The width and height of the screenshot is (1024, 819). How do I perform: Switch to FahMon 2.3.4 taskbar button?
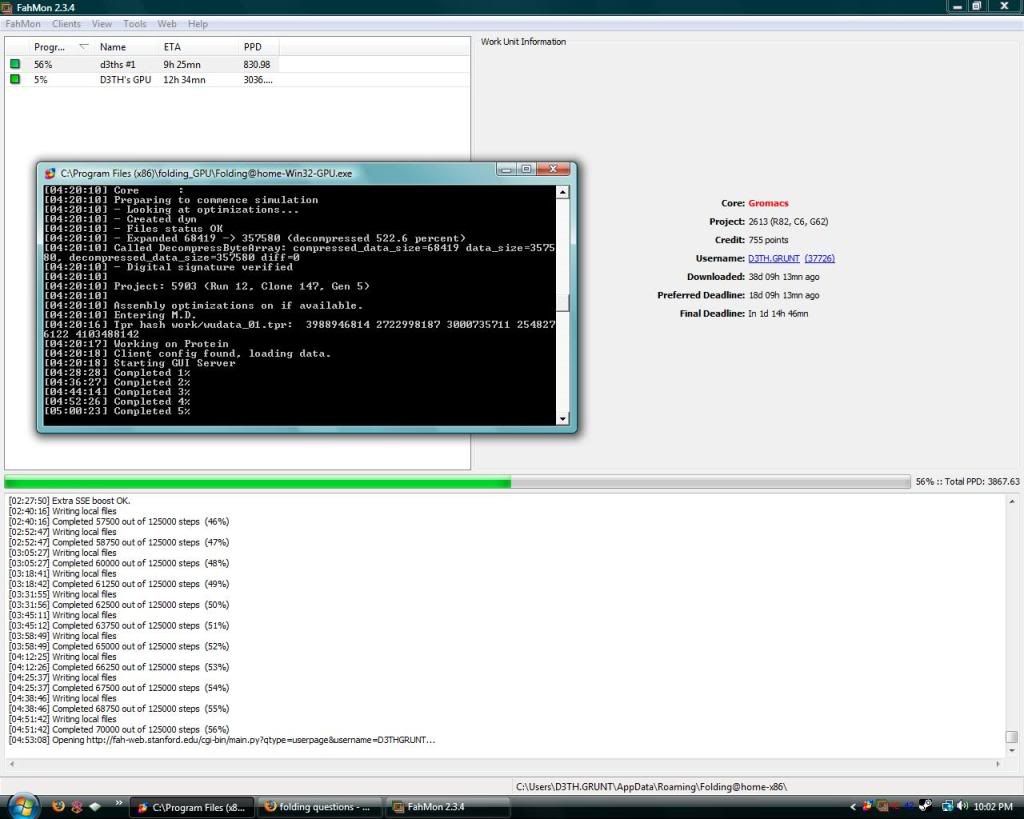click(x=447, y=807)
